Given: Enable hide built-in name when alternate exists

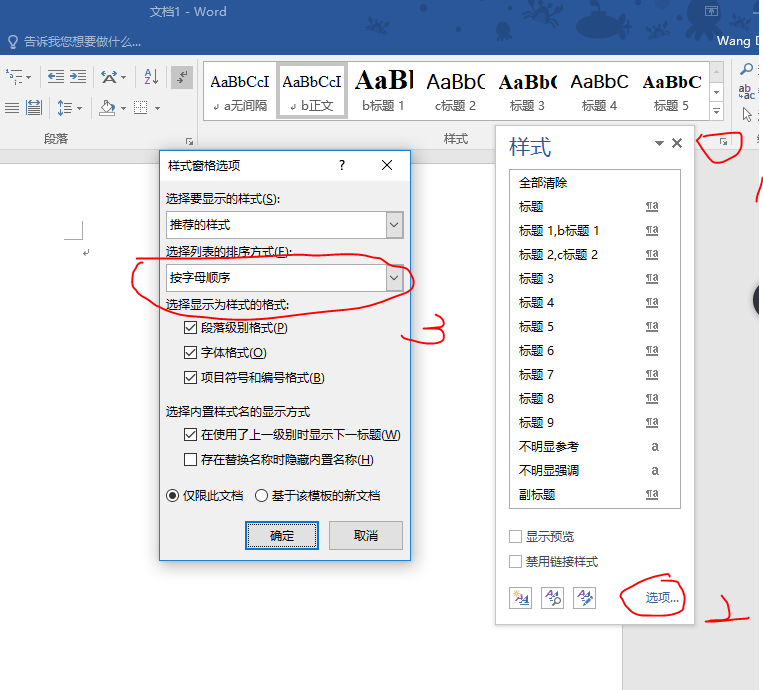Looking at the screenshot, I should (x=190, y=460).
